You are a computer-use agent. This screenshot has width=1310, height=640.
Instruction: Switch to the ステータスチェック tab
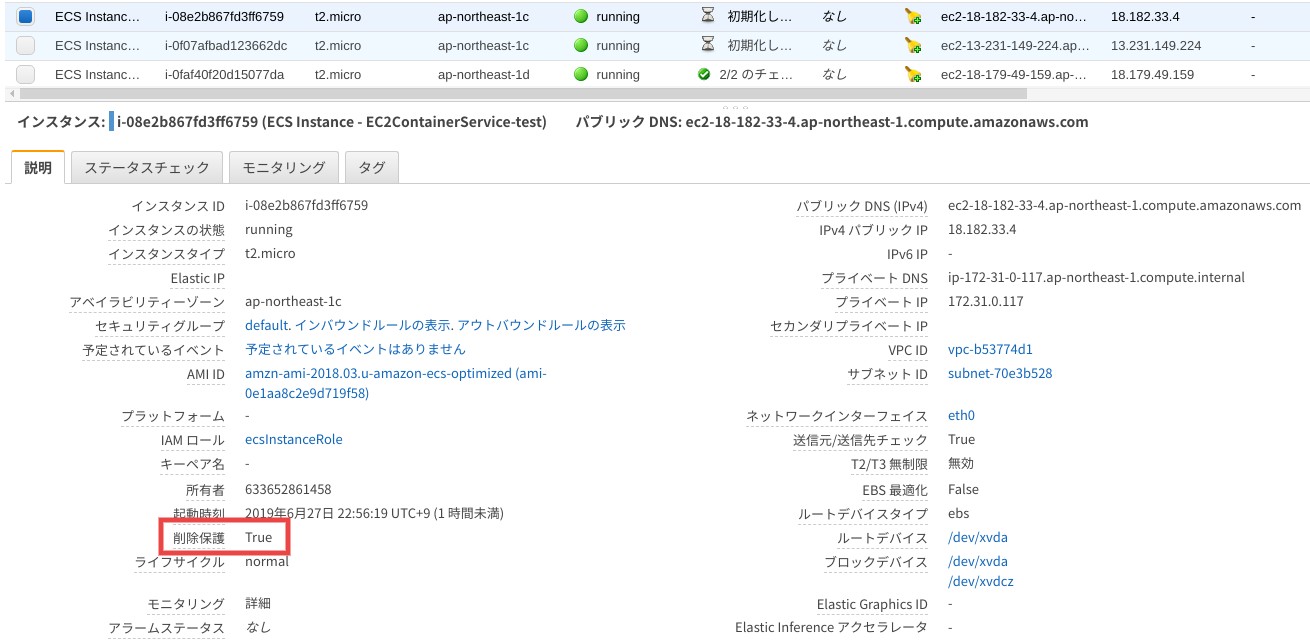click(x=147, y=168)
